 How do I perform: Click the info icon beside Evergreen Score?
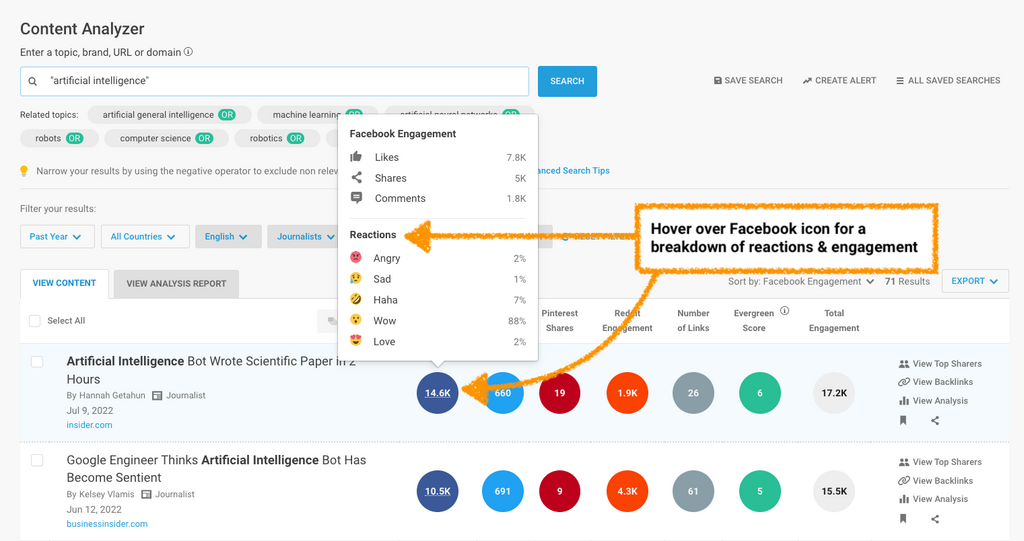tap(785, 311)
